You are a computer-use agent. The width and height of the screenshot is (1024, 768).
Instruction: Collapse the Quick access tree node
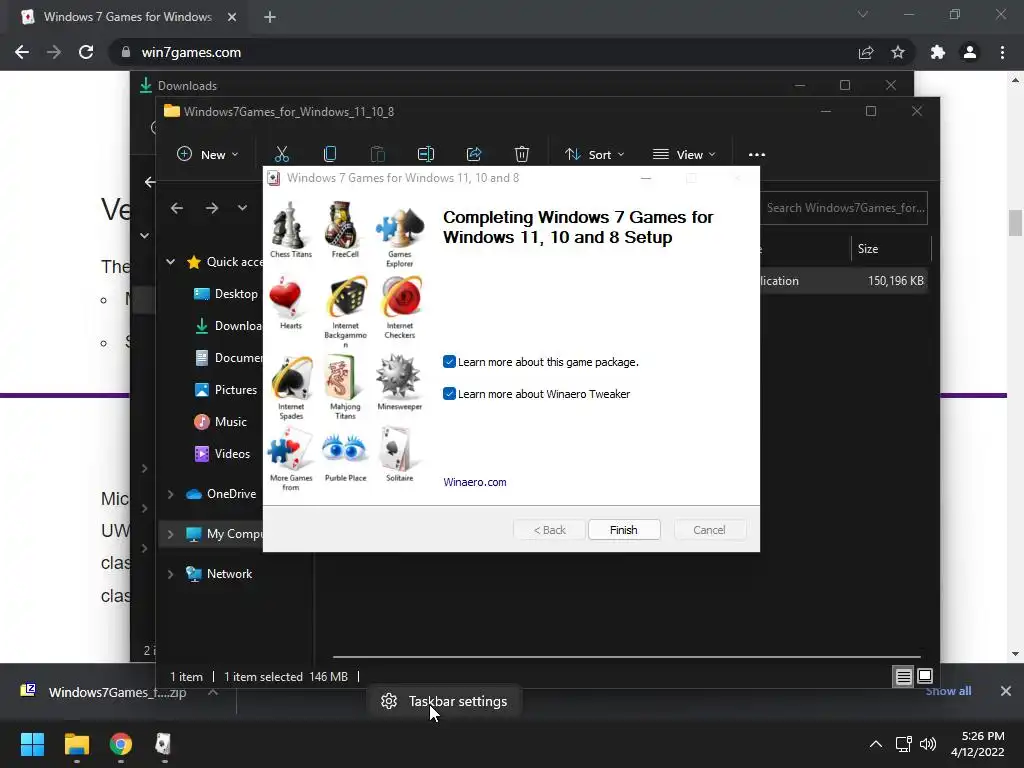click(x=170, y=262)
